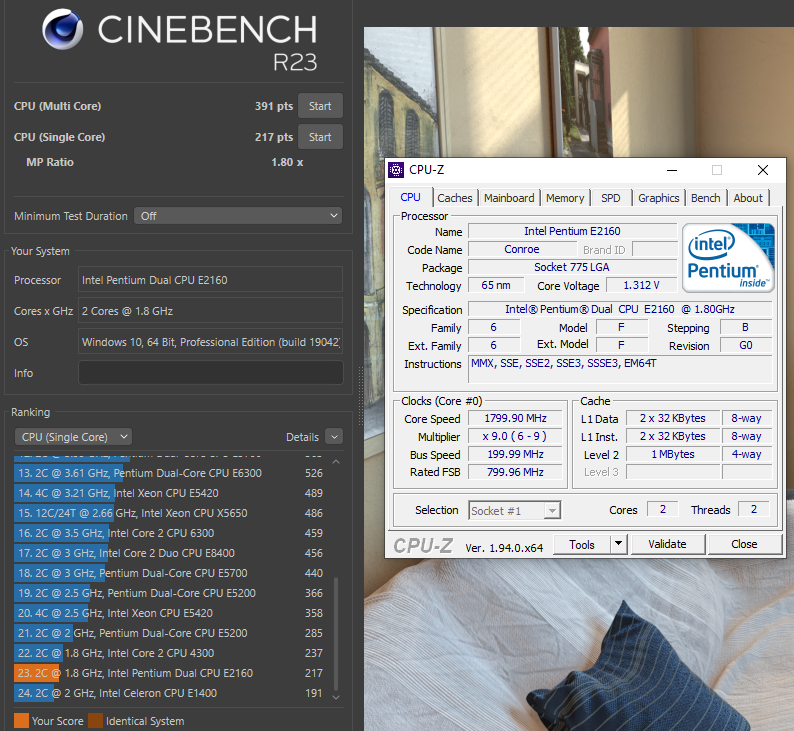Select ranking row 16 Intel Core 2 CPU 6300

coord(170,533)
